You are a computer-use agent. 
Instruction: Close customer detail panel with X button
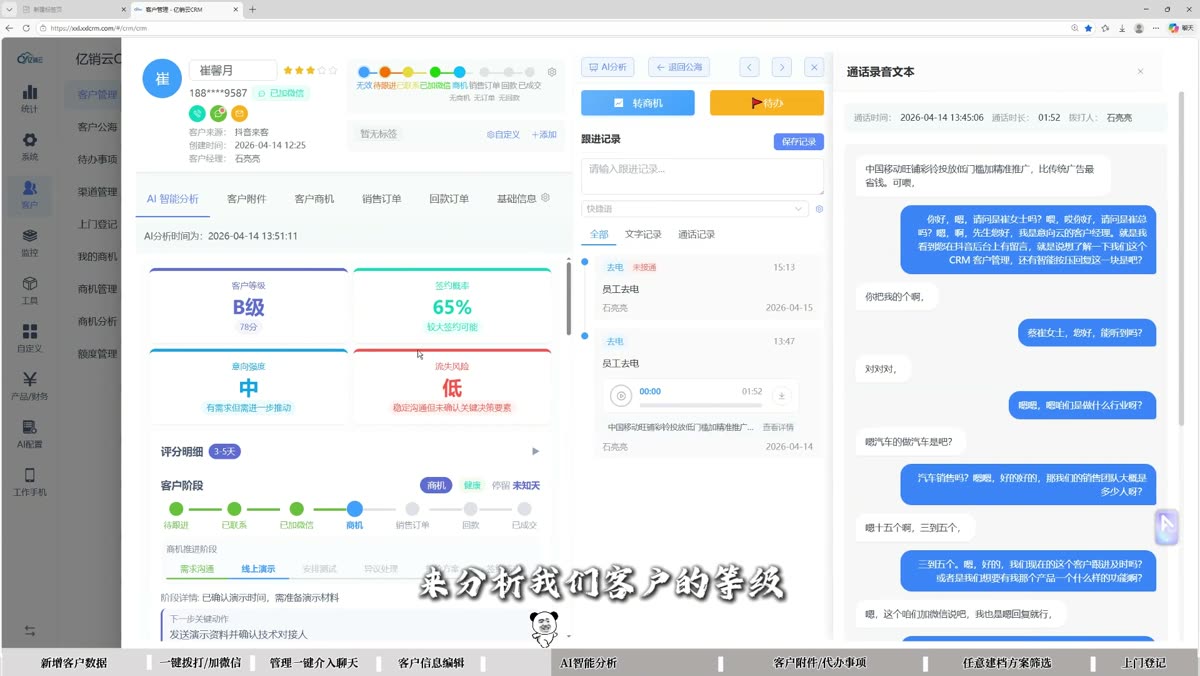[x=814, y=67]
